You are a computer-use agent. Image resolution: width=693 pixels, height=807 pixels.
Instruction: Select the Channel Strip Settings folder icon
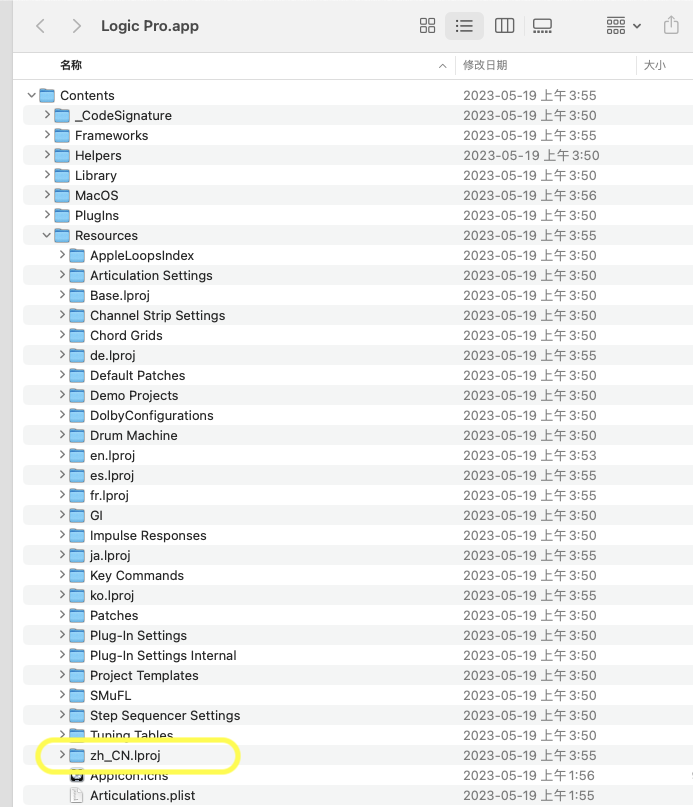pos(77,315)
